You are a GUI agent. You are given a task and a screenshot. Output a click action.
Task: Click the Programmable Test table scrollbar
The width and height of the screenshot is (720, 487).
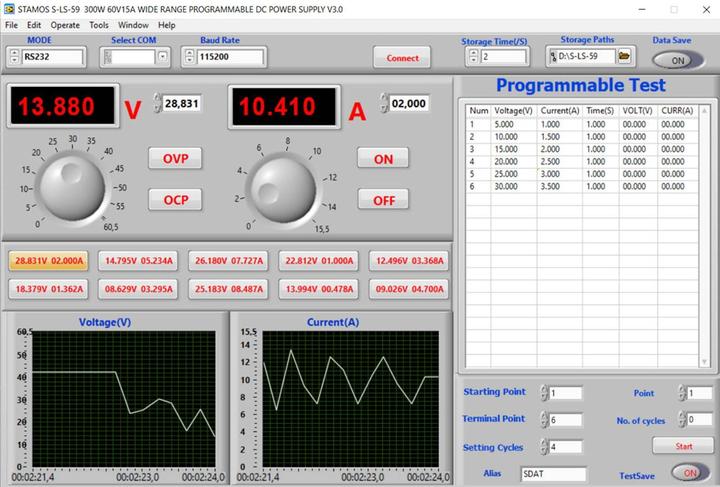704,236
